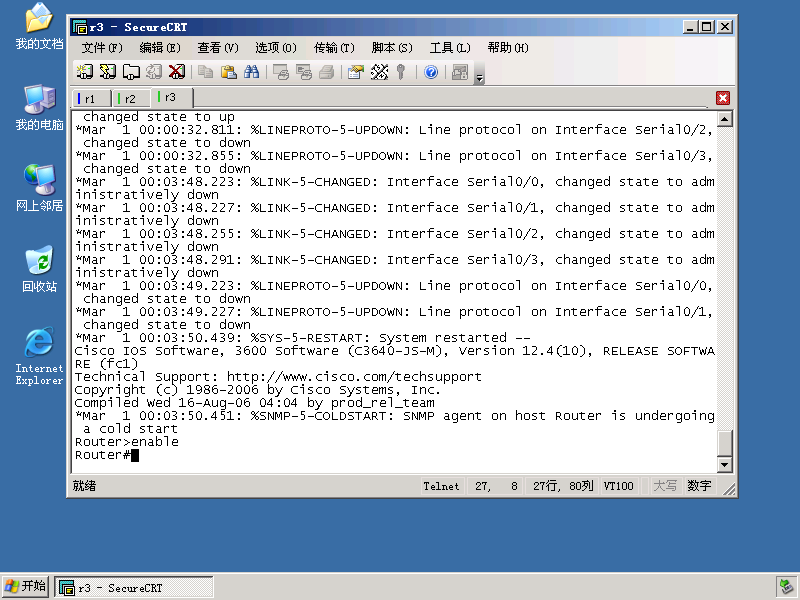Viewport: 800px width, 600px height.
Task: Click the Copy toolbar icon
Action: pyautogui.click(x=206, y=72)
